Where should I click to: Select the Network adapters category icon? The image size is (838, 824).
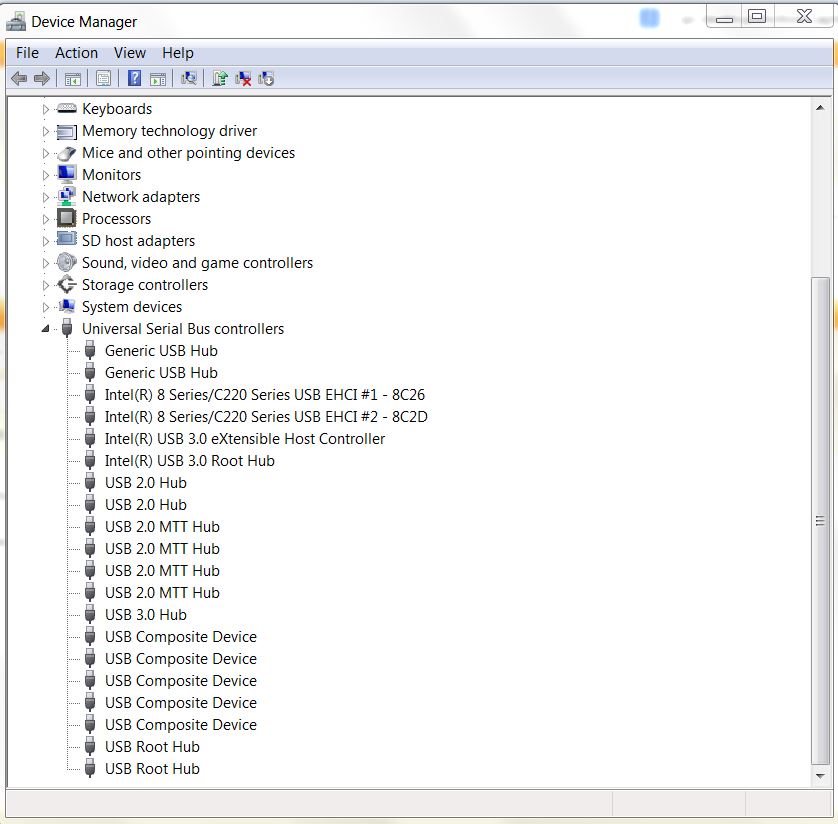pyautogui.click(x=67, y=197)
